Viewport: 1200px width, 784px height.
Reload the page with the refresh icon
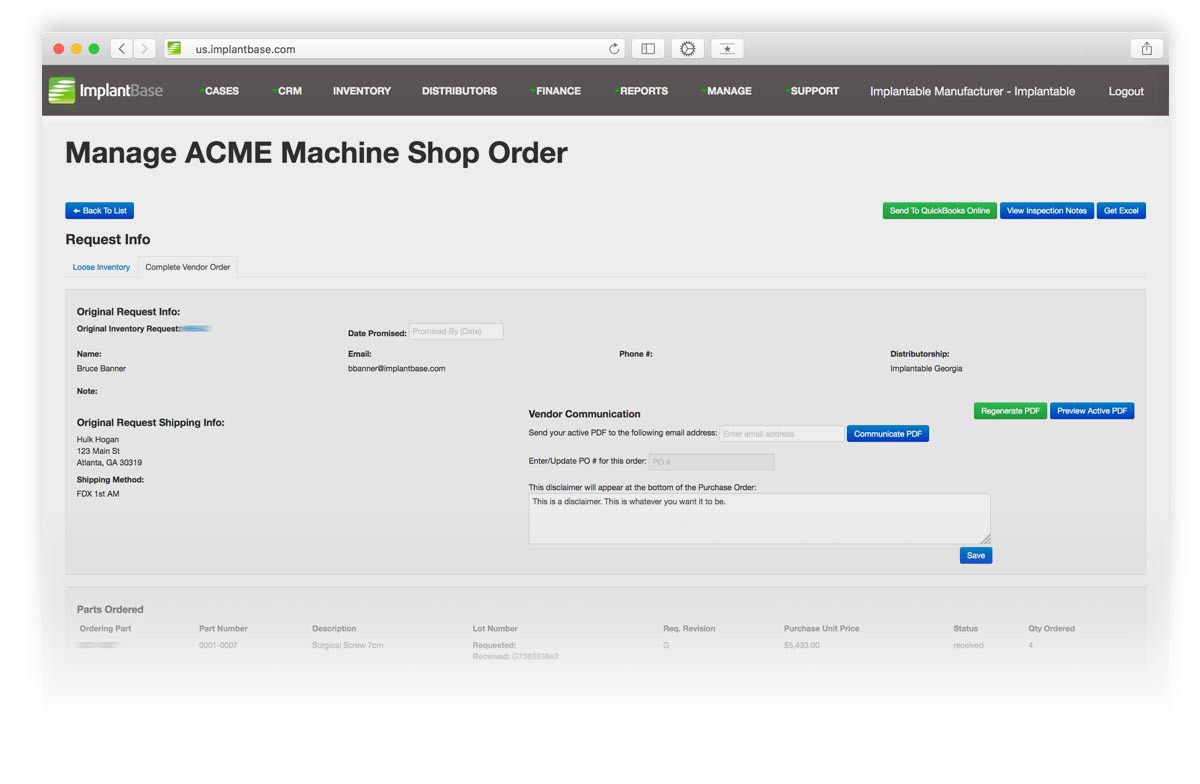614,48
